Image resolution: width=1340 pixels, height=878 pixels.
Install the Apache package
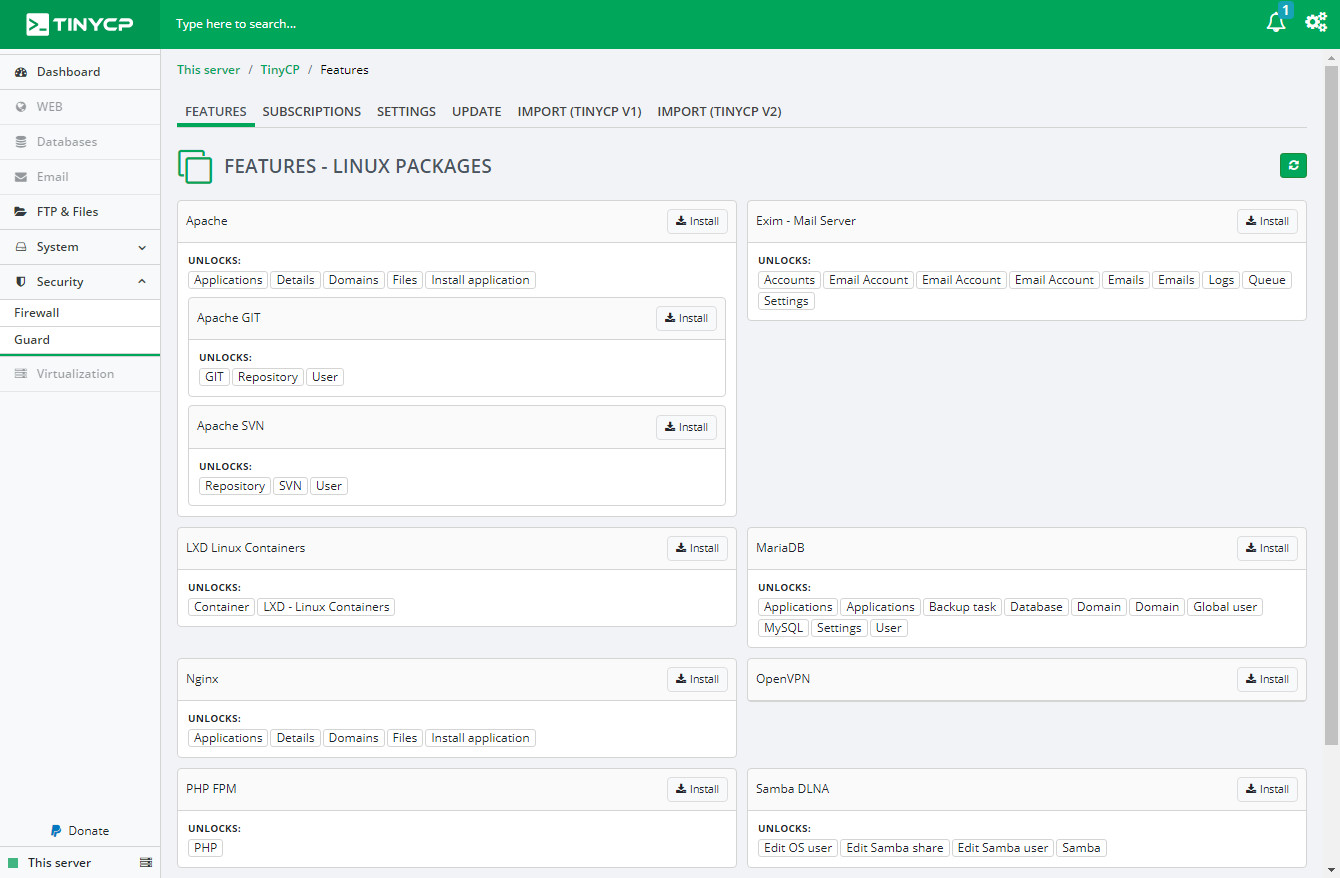[x=697, y=221]
